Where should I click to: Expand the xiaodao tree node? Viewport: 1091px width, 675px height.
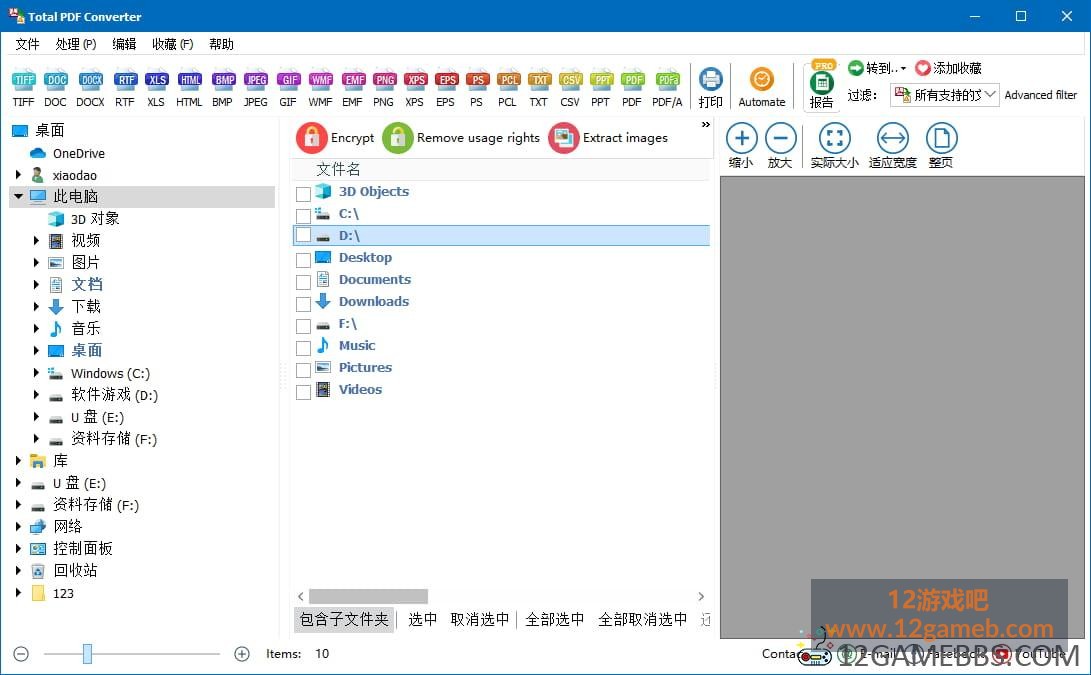(19, 175)
